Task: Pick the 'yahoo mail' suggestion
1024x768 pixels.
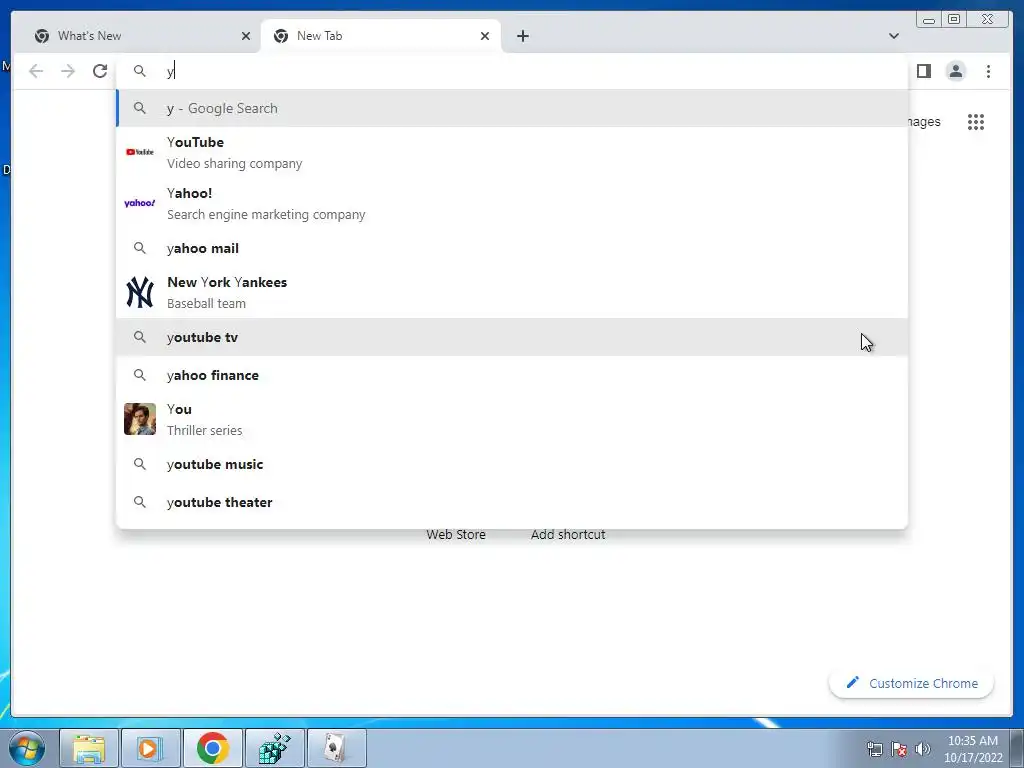Action: (512, 248)
